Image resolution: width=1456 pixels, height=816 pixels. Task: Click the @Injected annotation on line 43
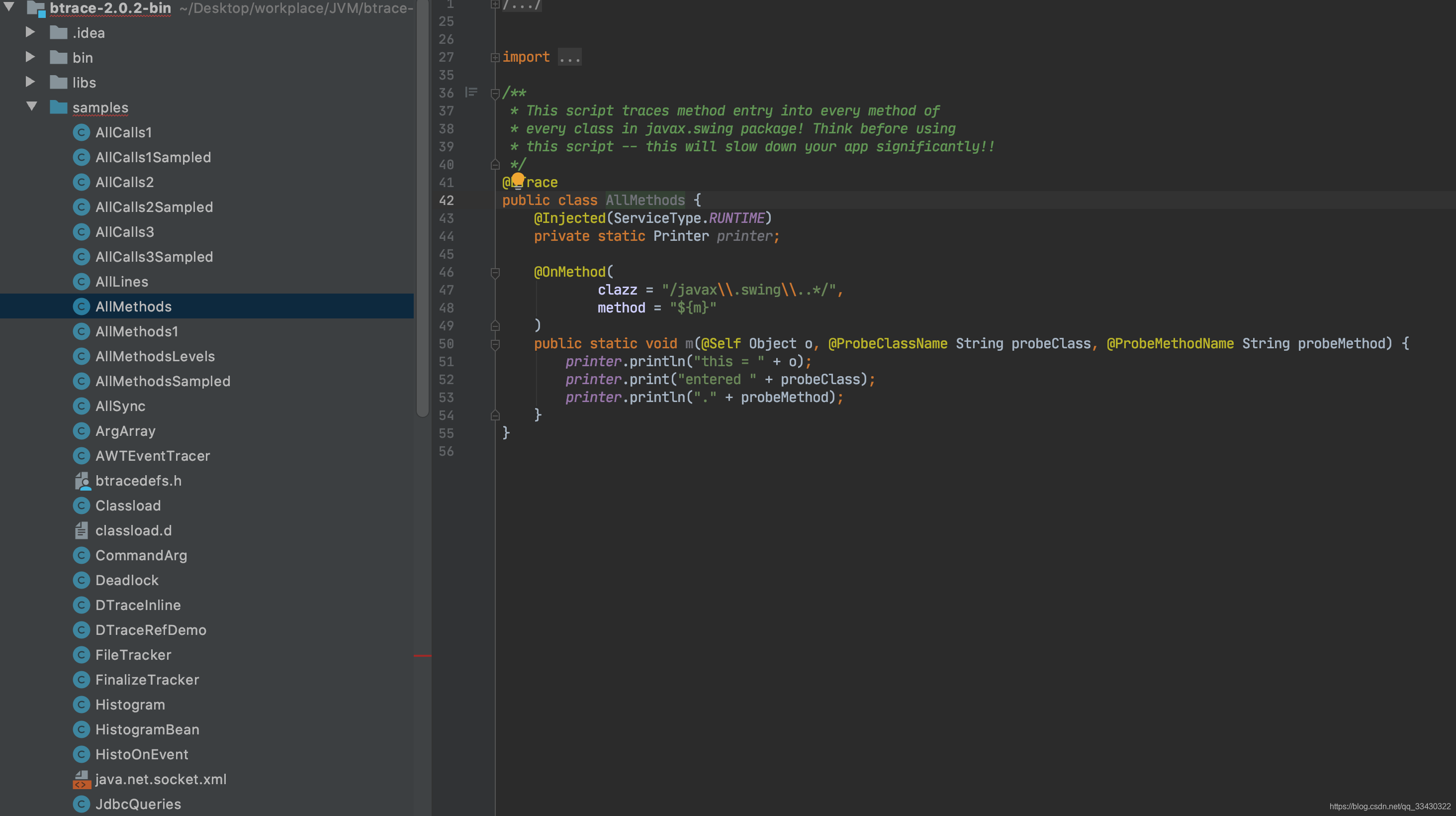pos(569,218)
